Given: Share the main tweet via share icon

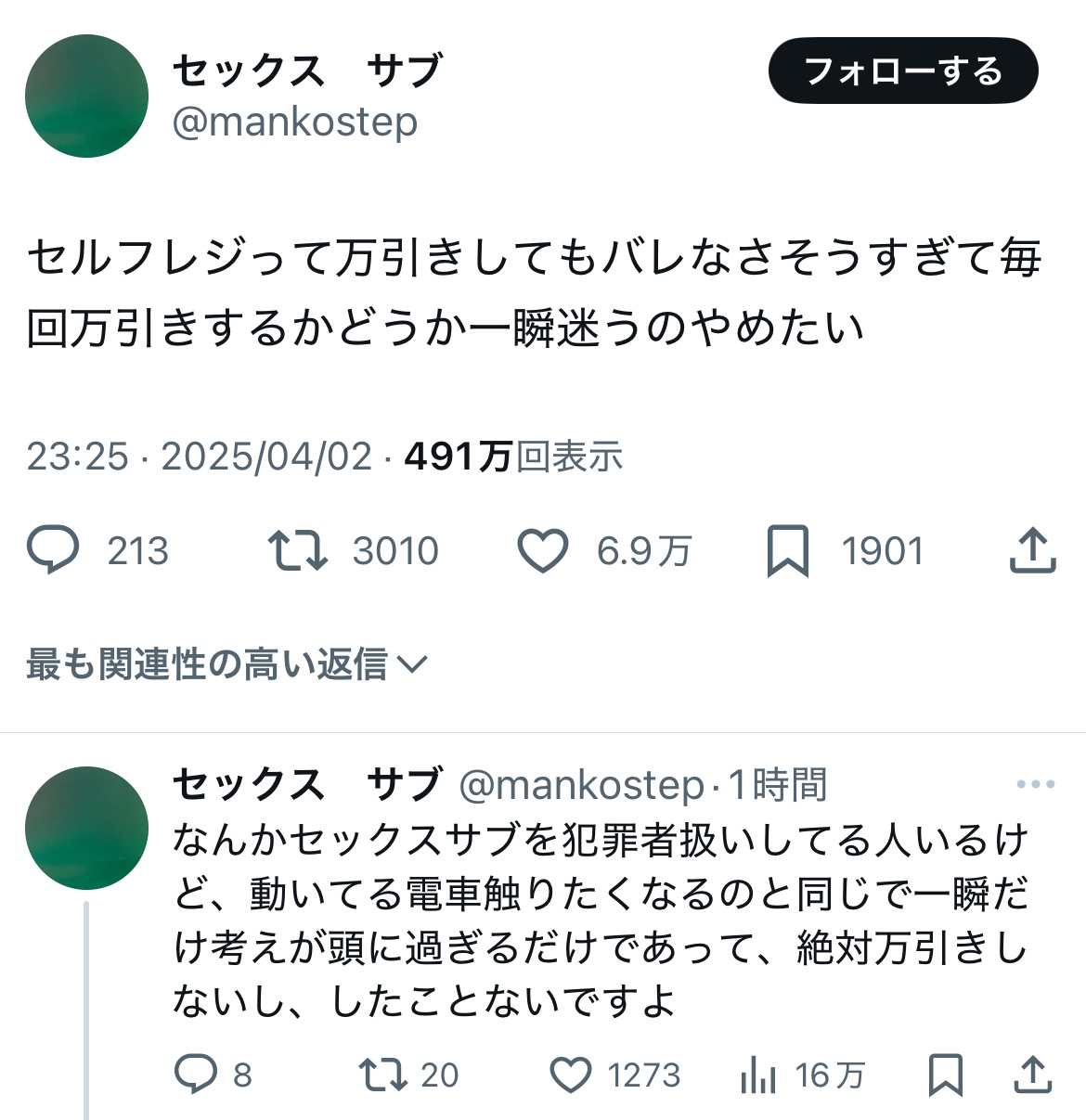Looking at the screenshot, I should pyautogui.click(x=1032, y=550).
